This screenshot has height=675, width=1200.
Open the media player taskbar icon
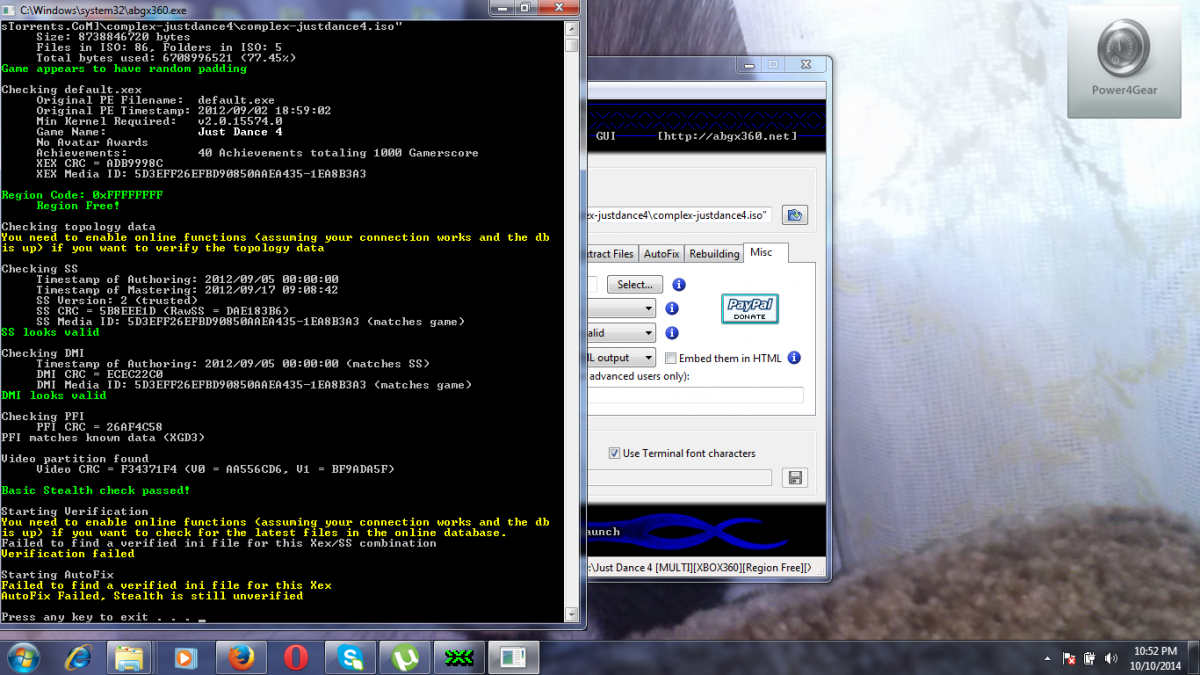186,657
